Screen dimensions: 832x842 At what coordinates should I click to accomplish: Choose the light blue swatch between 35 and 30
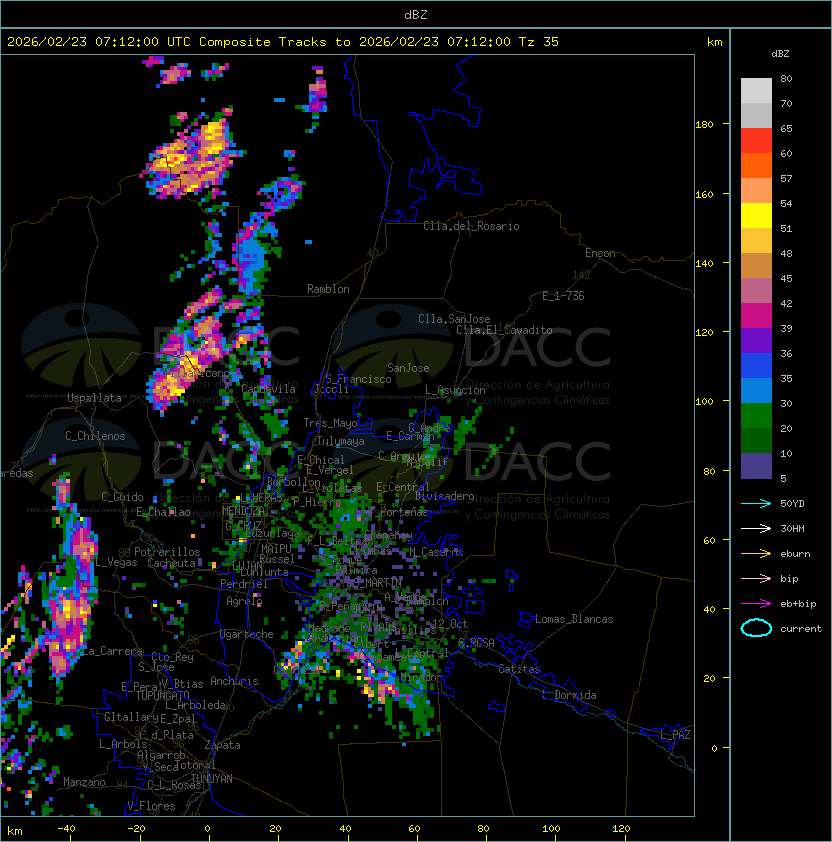coord(756,390)
